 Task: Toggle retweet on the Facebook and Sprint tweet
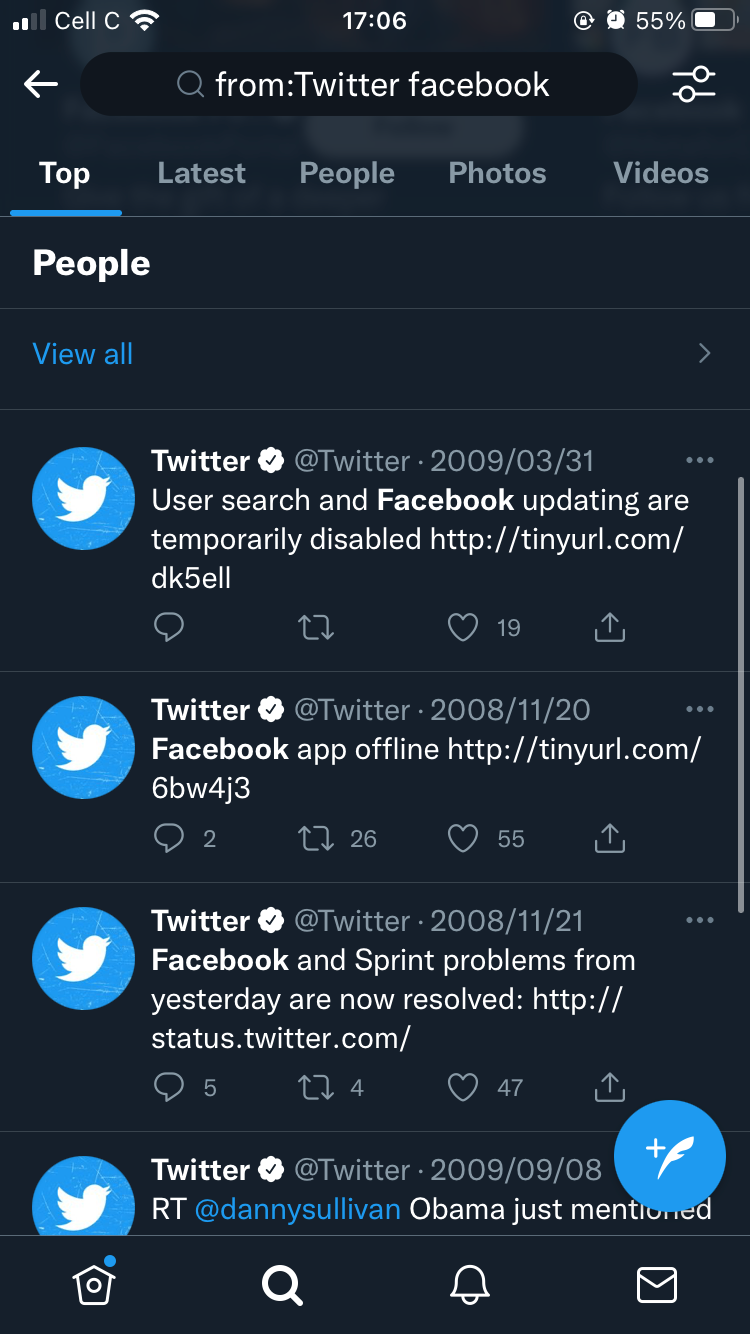tap(316, 1087)
